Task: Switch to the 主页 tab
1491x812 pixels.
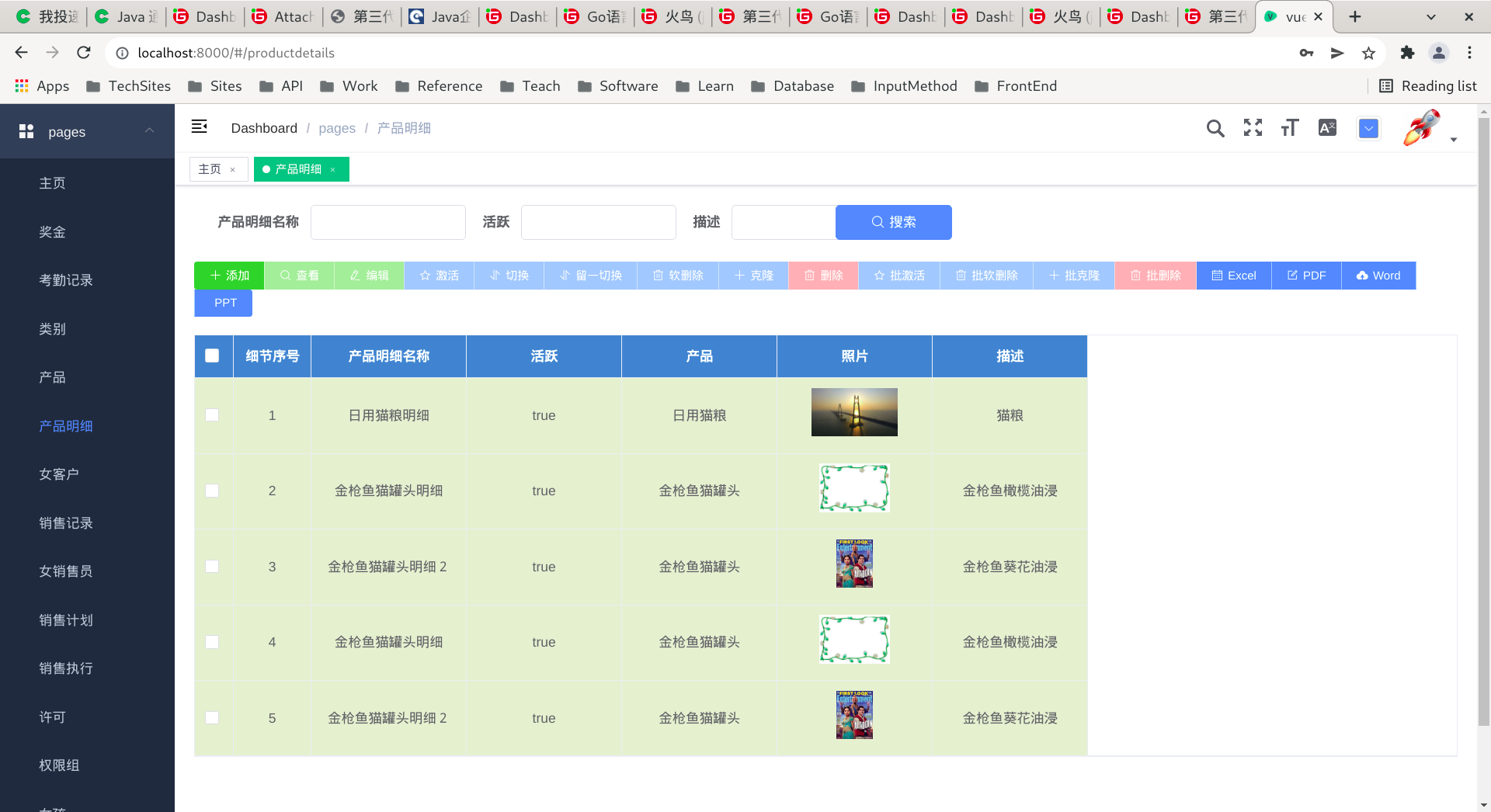Action: [210, 168]
